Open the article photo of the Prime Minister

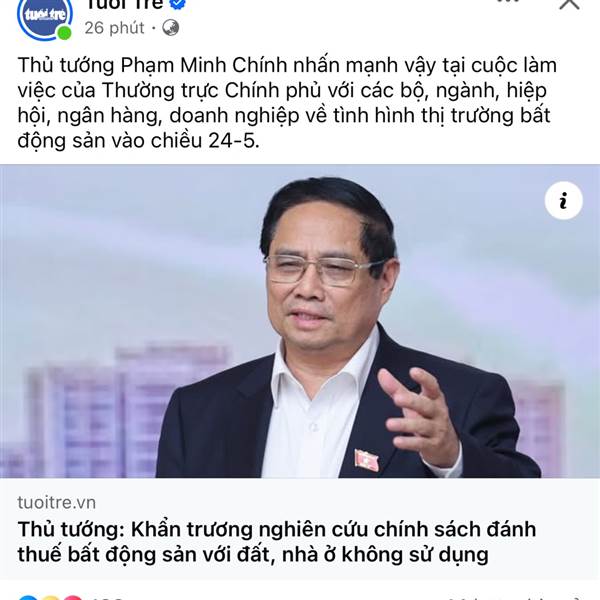coord(300,321)
